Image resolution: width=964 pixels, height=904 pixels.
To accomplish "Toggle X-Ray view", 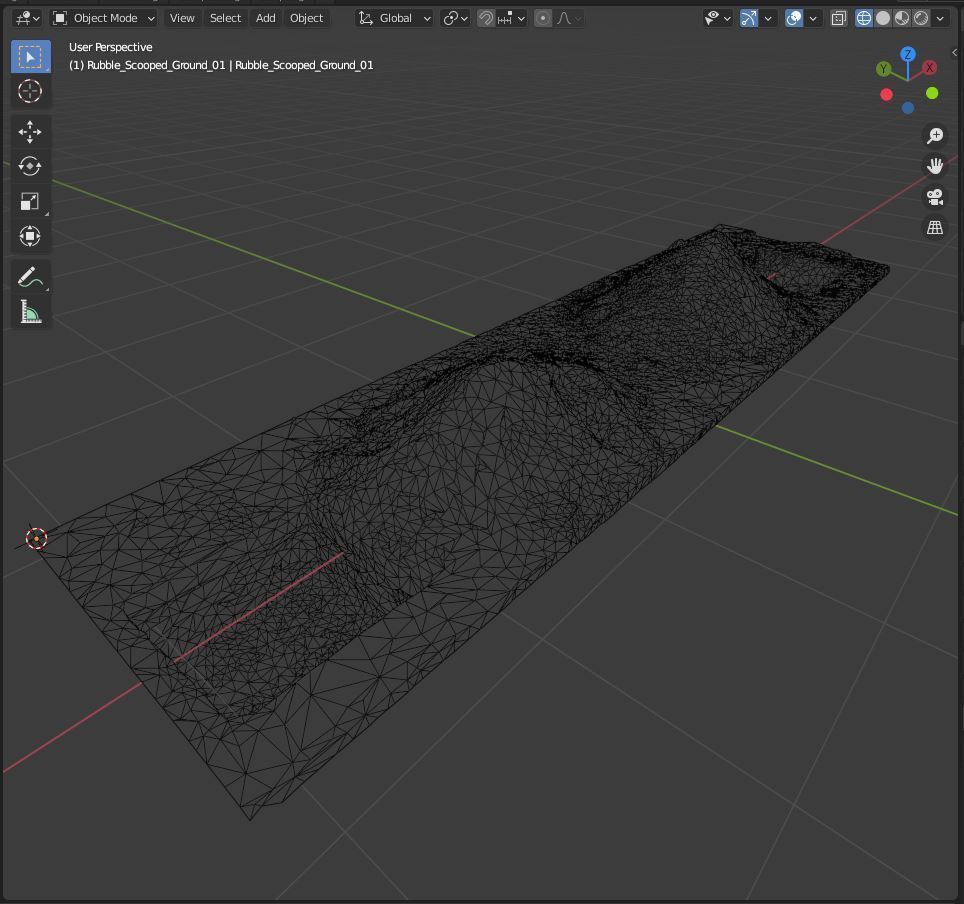I will [x=839, y=18].
